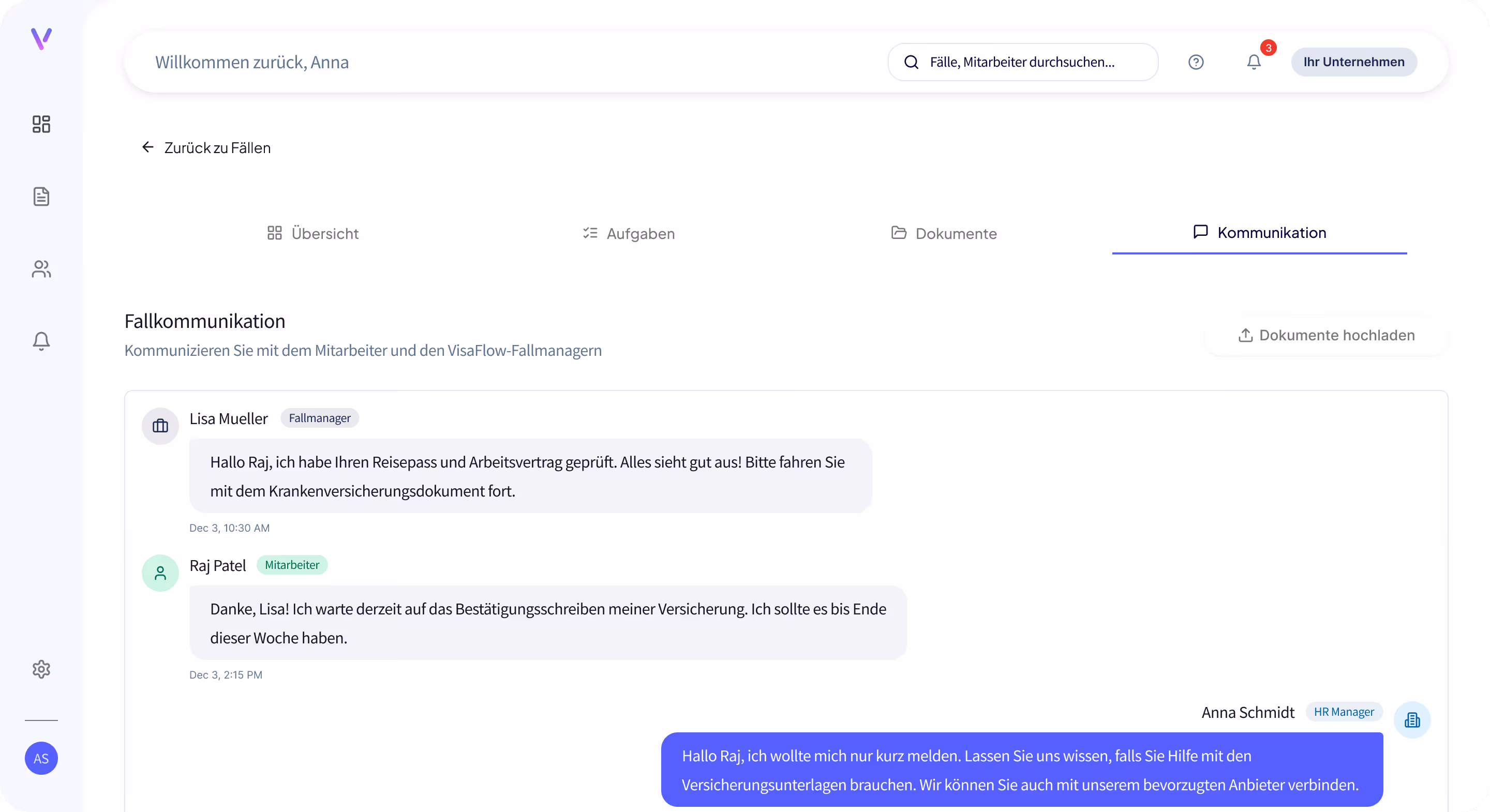The image size is (1490, 812).
Task: Click the building icon beside Anna Schmidt's message
Action: point(1412,719)
